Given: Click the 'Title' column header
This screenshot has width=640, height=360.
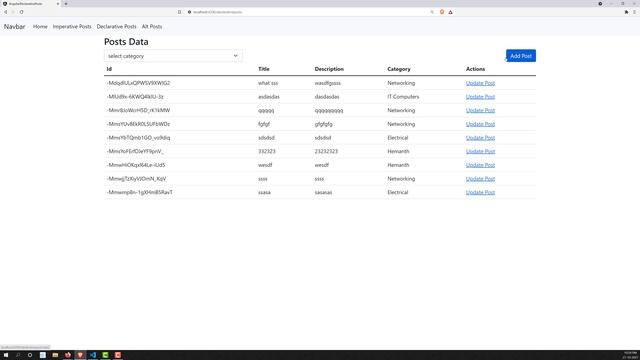Looking at the screenshot, I should [x=264, y=69].
